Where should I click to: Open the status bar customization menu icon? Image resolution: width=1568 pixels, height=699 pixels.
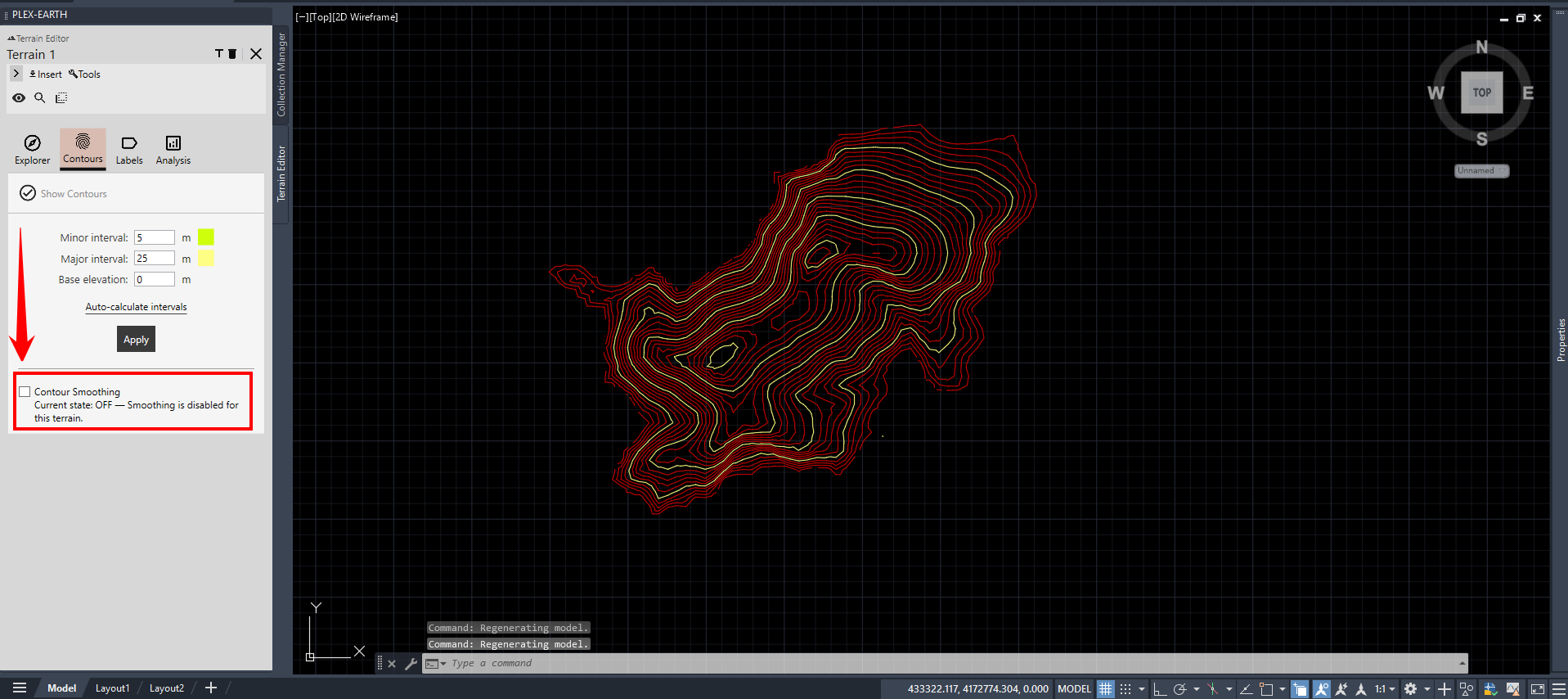pos(1558,689)
